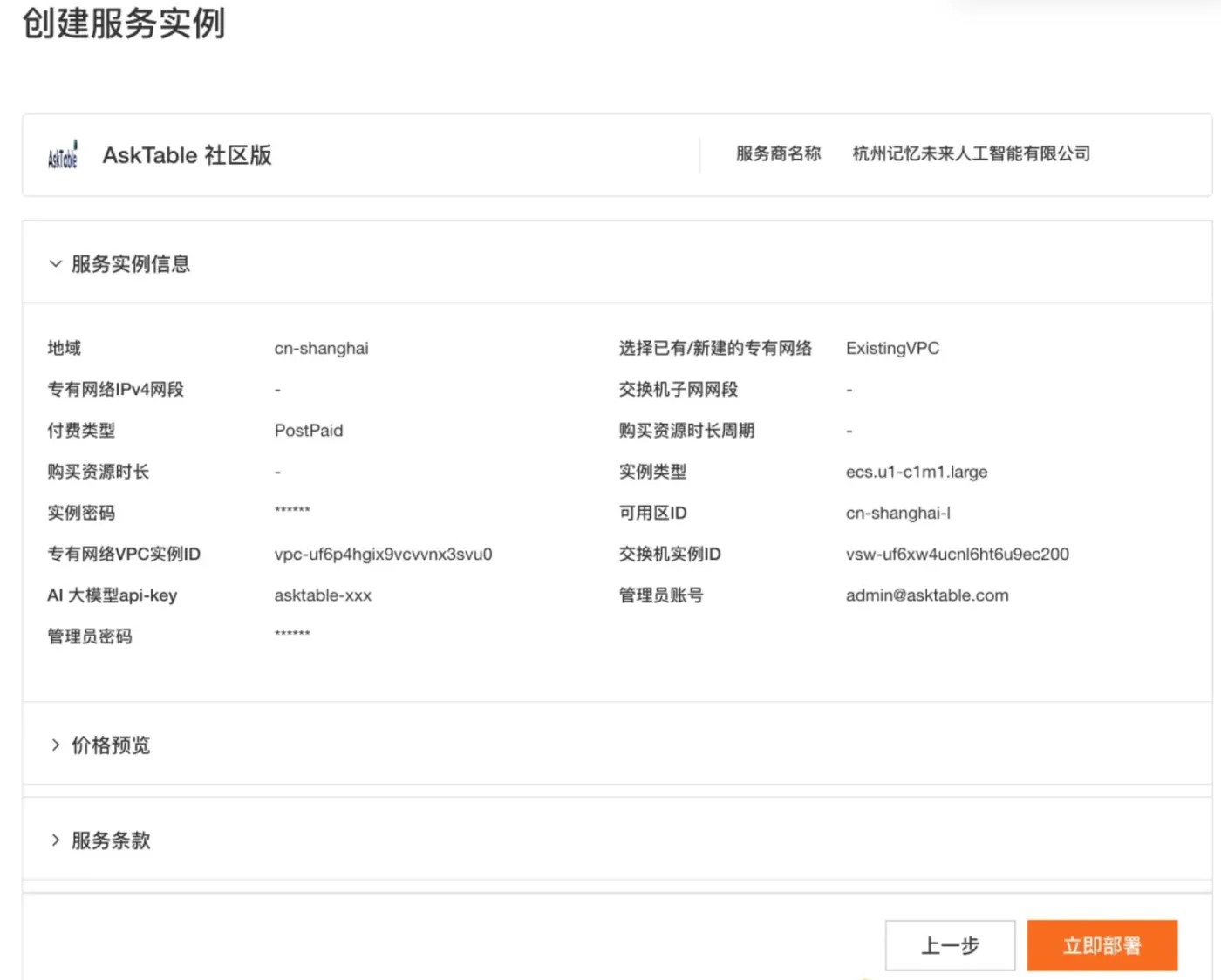Click the 专有网络VPC实例ID label
This screenshot has width=1221, height=980.
[x=124, y=554]
